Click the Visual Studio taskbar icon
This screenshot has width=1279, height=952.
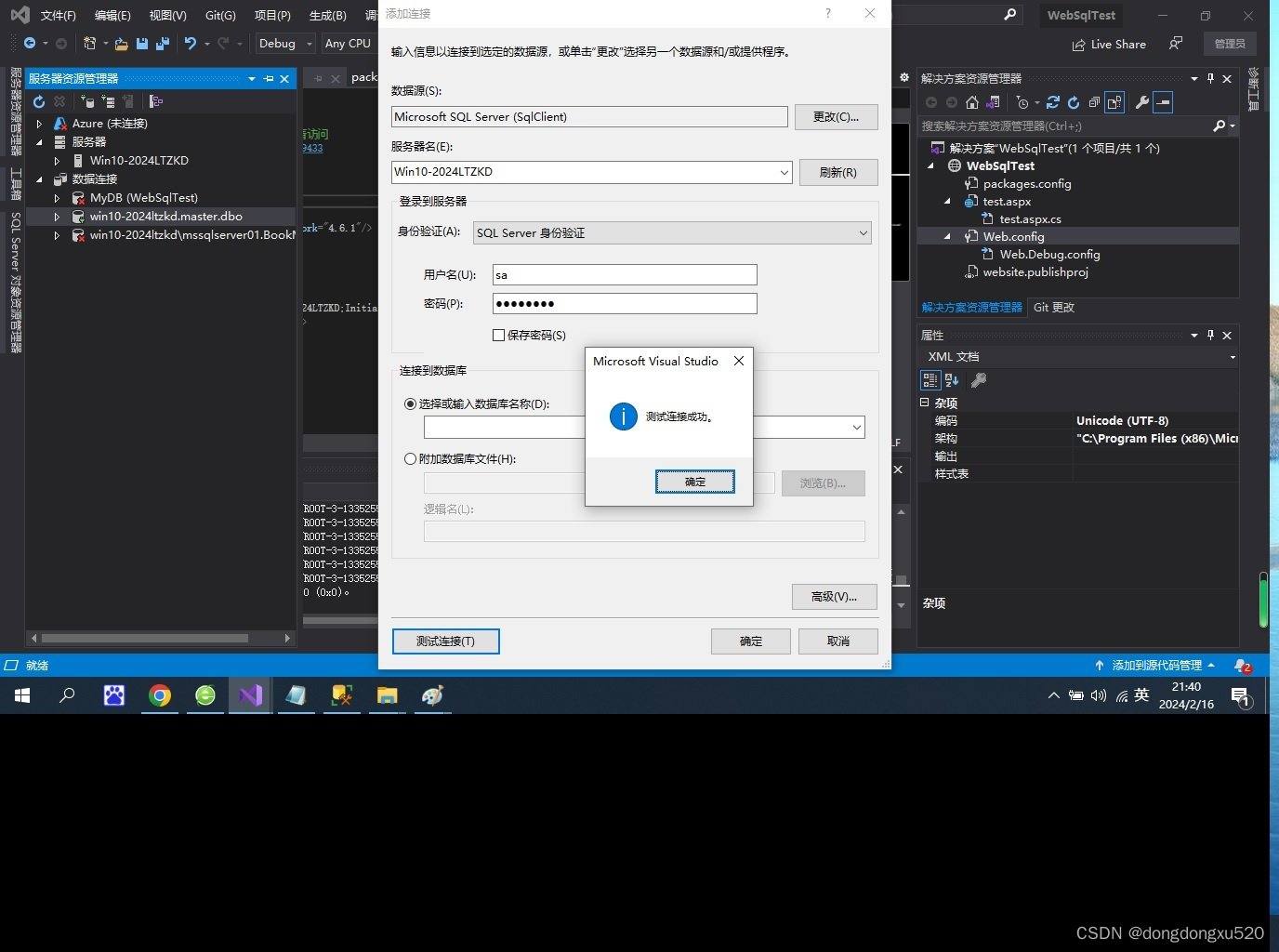(x=251, y=695)
